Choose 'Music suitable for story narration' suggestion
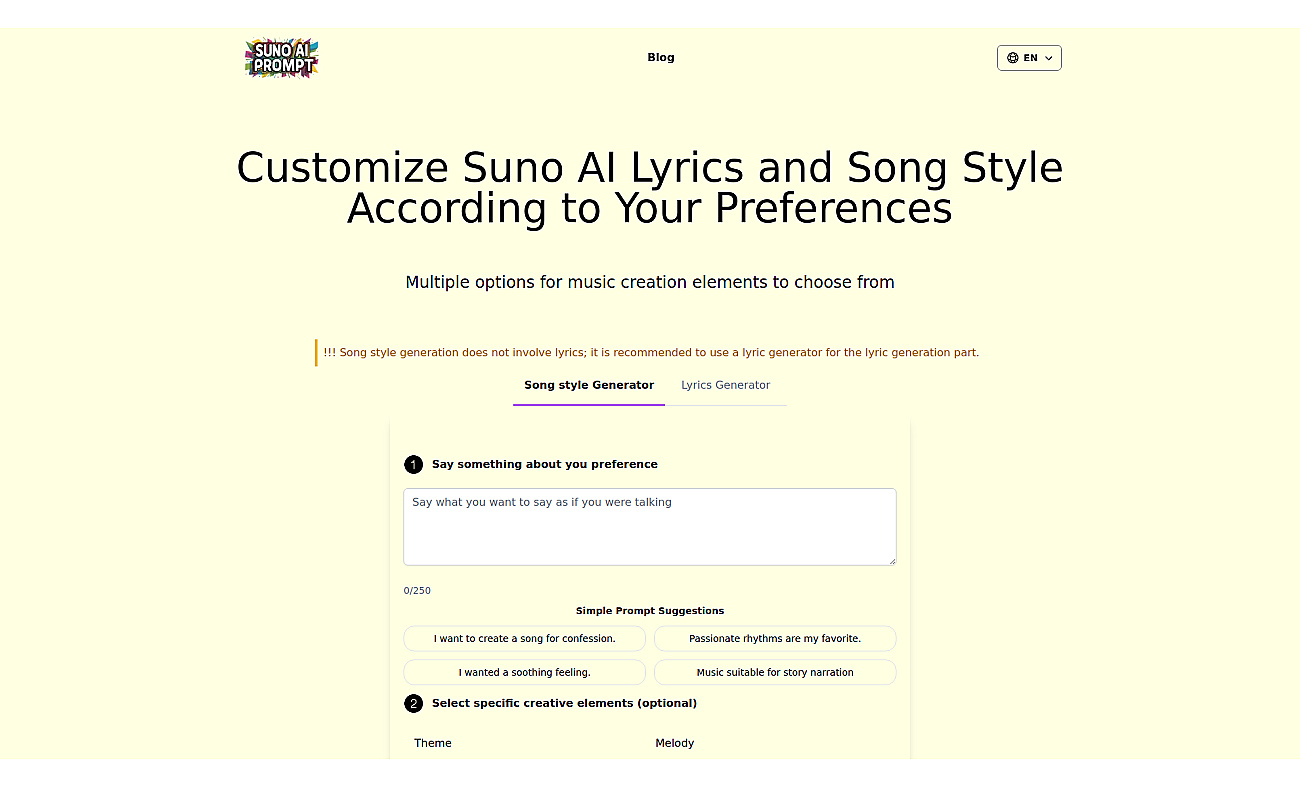Viewport: 1300px width, 788px height. (x=775, y=672)
